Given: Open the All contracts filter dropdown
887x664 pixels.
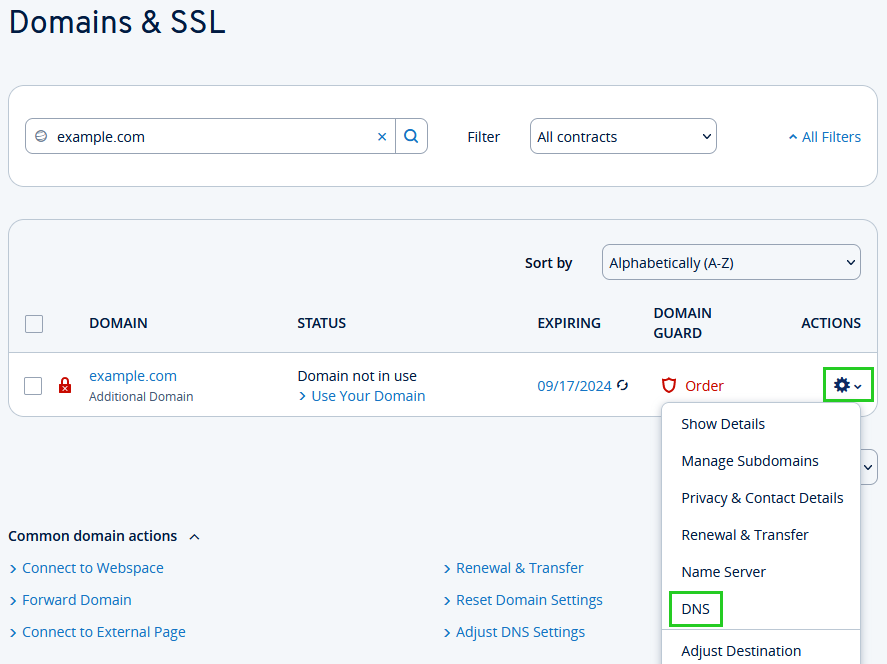Looking at the screenshot, I should click(623, 137).
